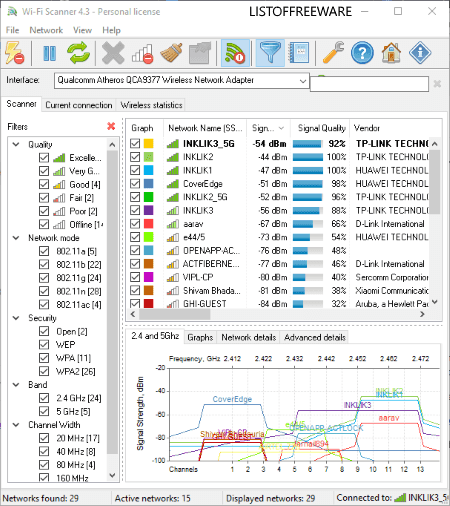Toggle the WEP security checkbox
450x506 pixels.
pos(44,344)
